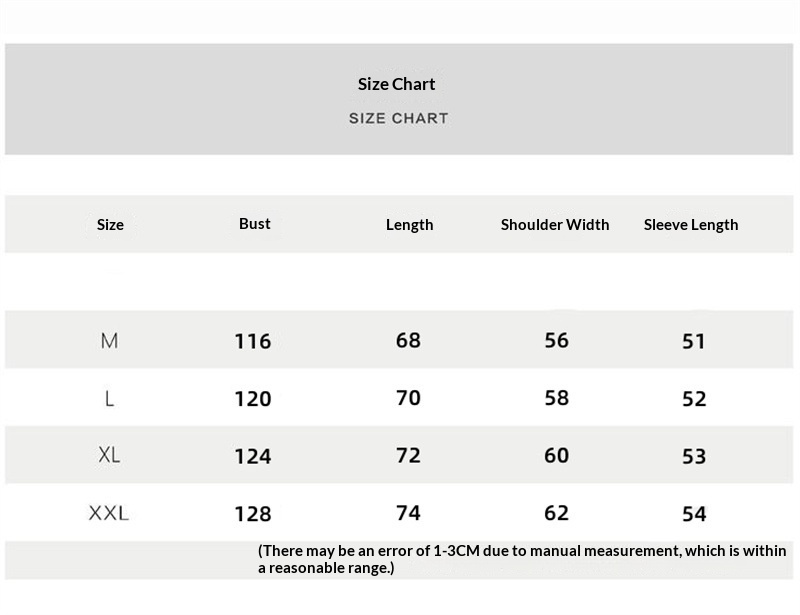Select the sleeve length value 52
Image resolution: width=800 pixels, height=615 pixels.
coord(694,399)
